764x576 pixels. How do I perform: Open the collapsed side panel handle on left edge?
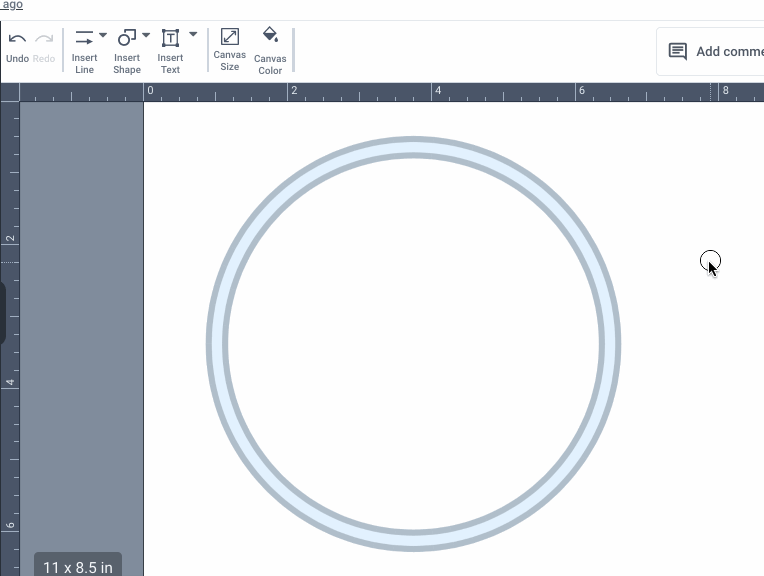click(3, 313)
